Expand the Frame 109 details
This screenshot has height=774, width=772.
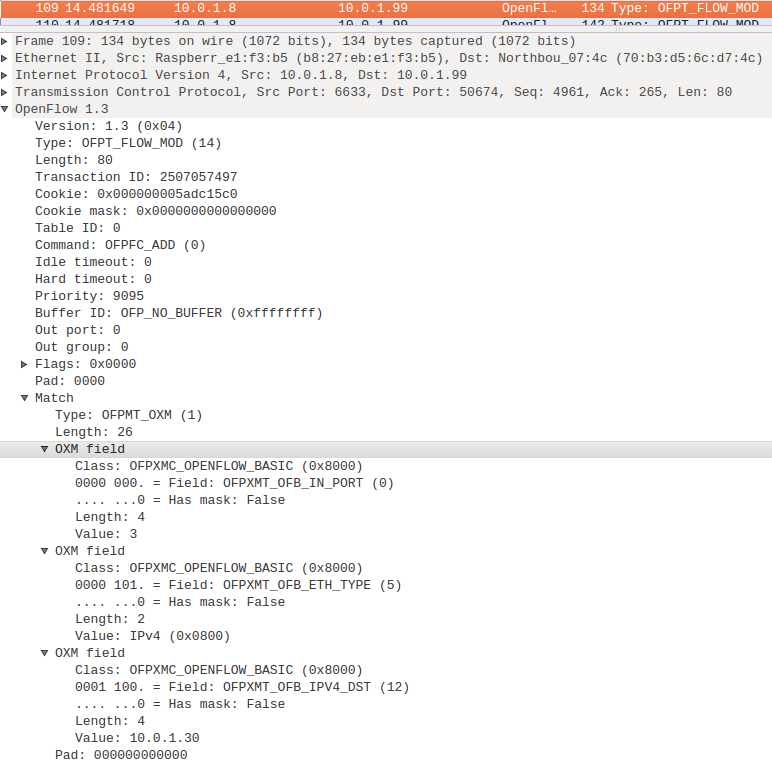(x=6, y=41)
